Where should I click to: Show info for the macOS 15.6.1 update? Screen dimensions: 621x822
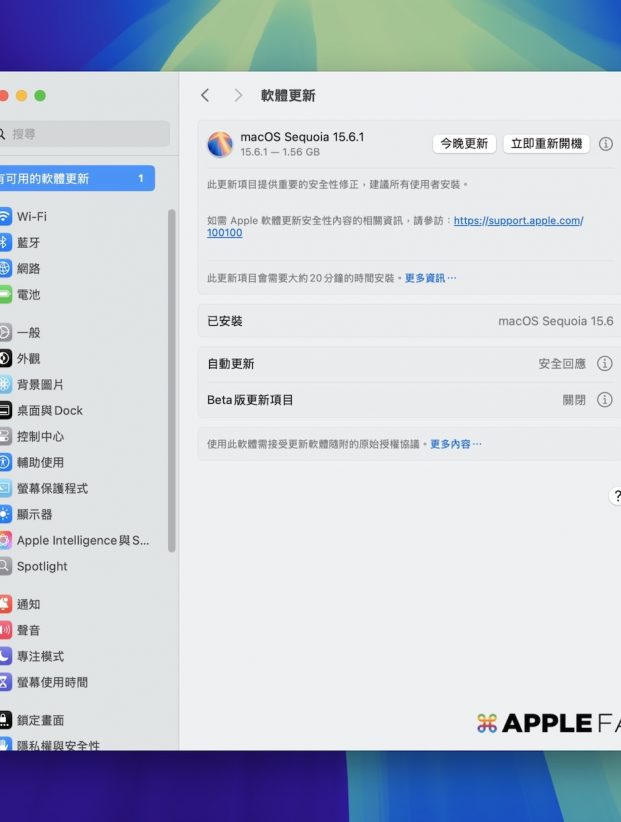pyautogui.click(x=605, y=144)
